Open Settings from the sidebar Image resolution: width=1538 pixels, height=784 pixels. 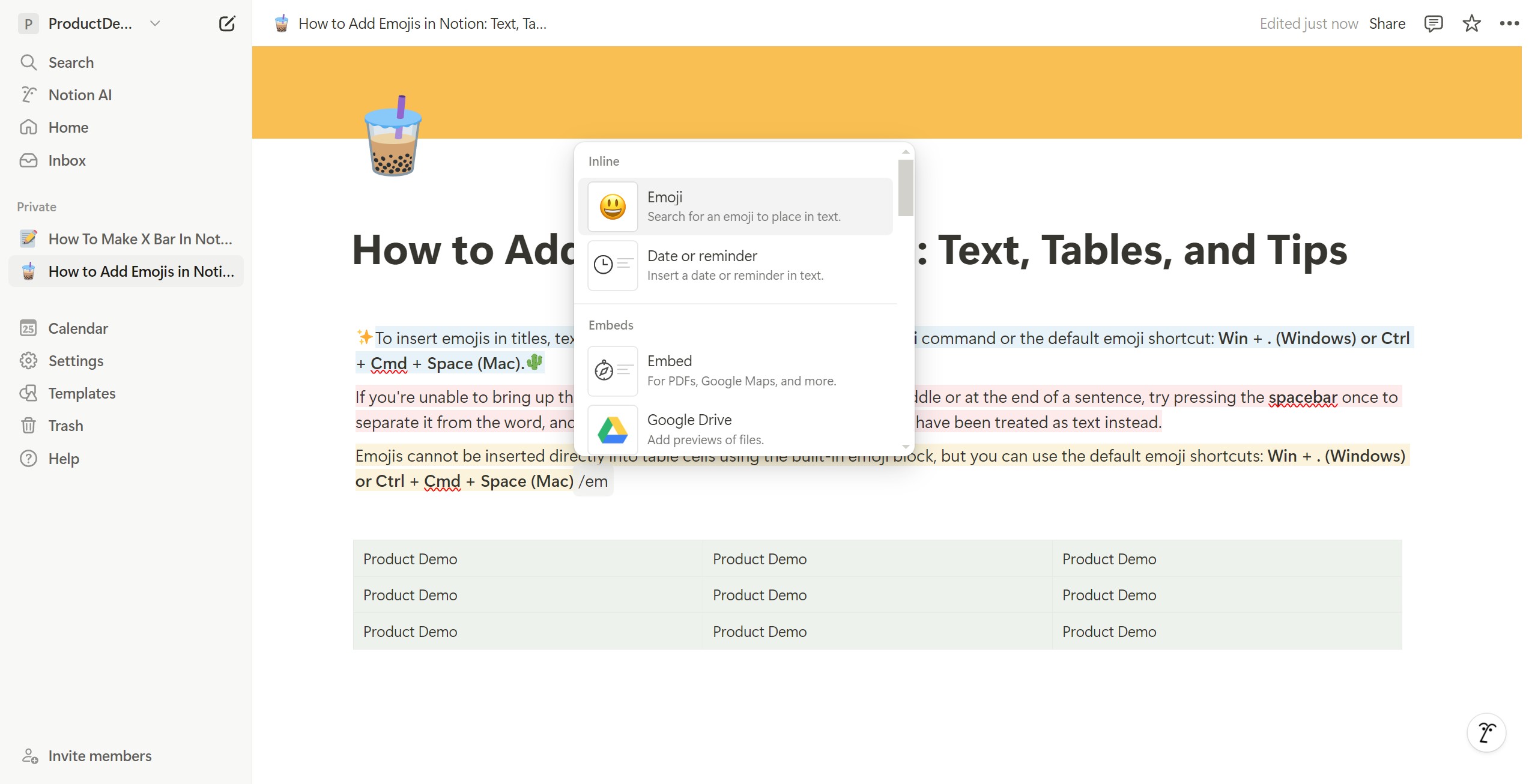coord(126,361)
